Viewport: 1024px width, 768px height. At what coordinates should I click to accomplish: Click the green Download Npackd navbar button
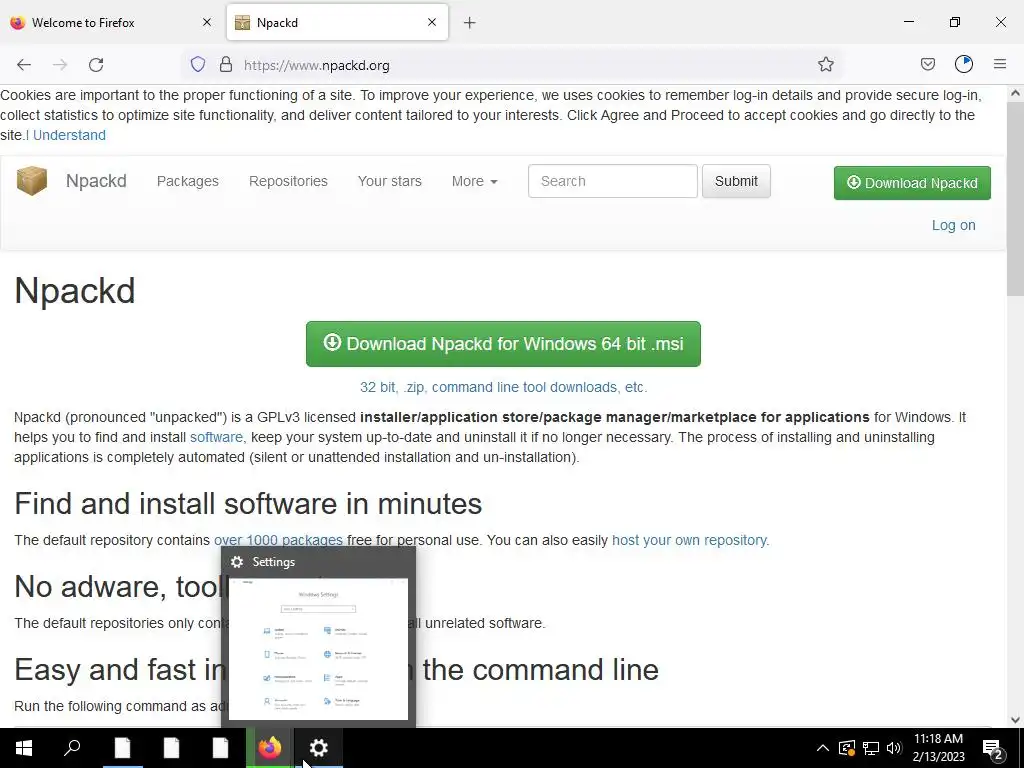[912, 183]
